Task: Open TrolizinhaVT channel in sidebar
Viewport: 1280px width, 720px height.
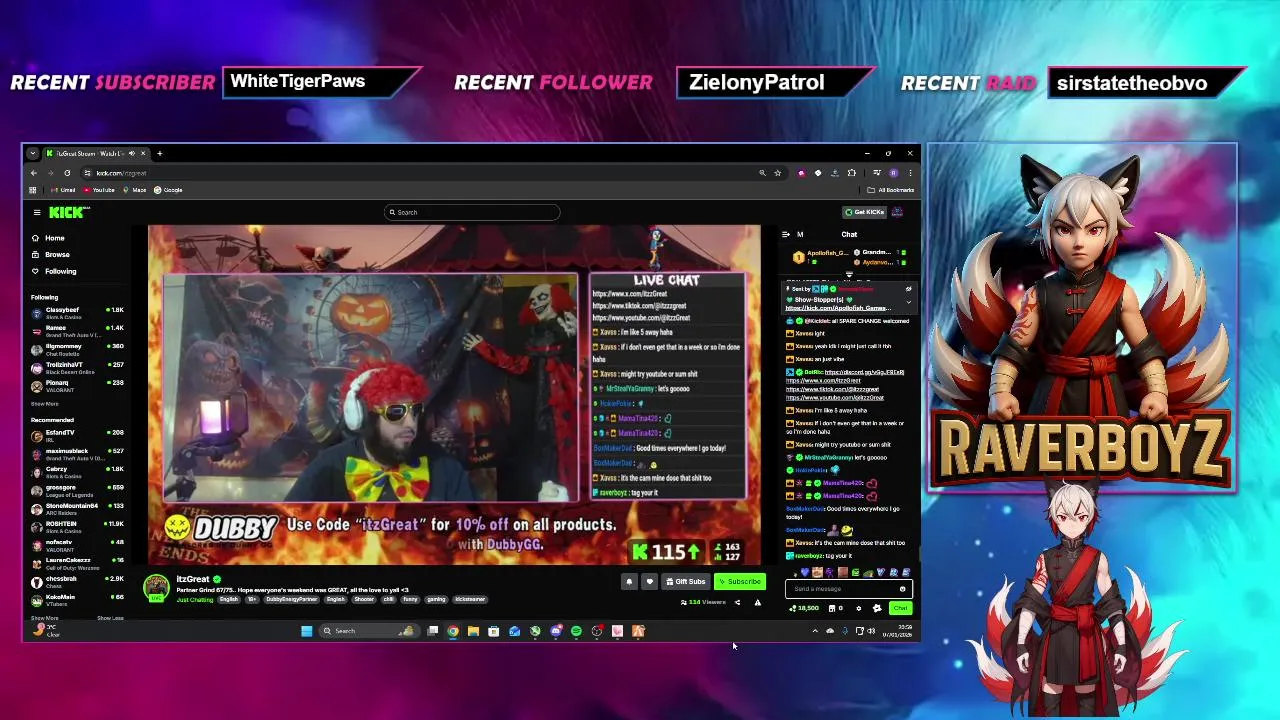Action: 78,368
